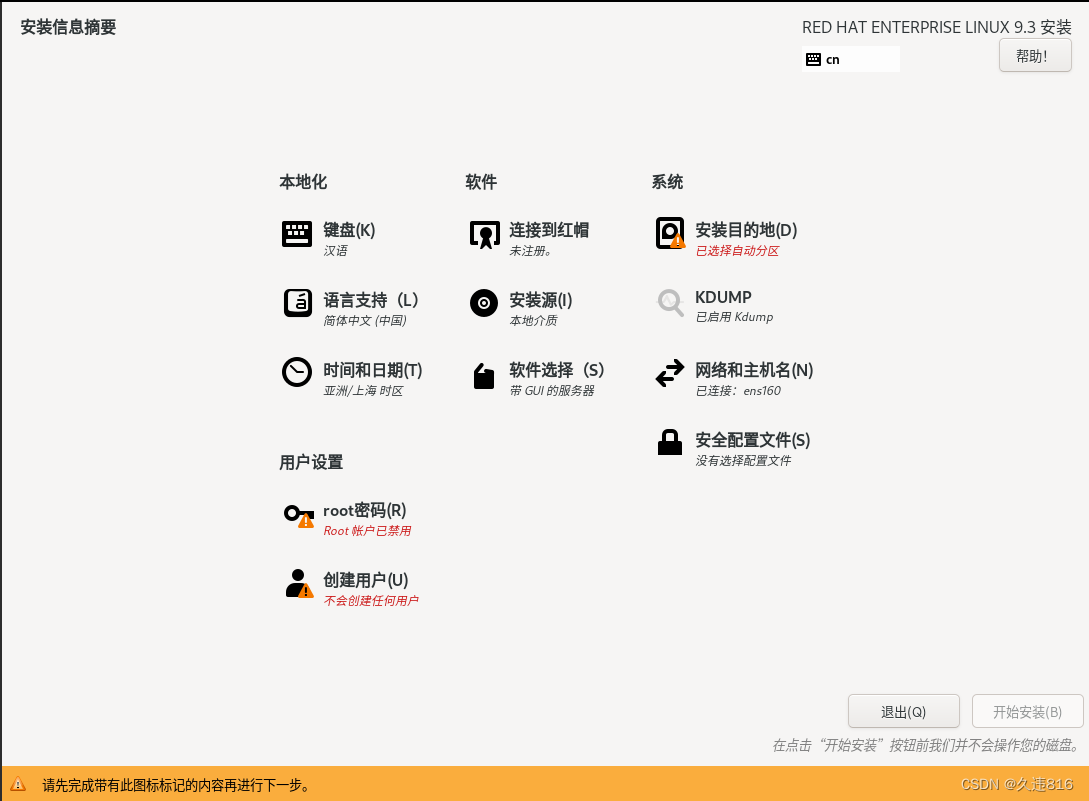1089x801 pixels.
Task: Open the key icon for root password
Action: [299, 515]
